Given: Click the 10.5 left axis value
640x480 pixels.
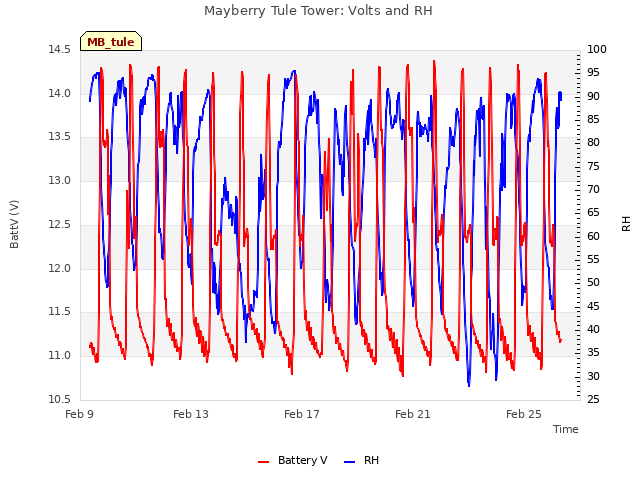Looking at the screenshot, I should point(59,399).
